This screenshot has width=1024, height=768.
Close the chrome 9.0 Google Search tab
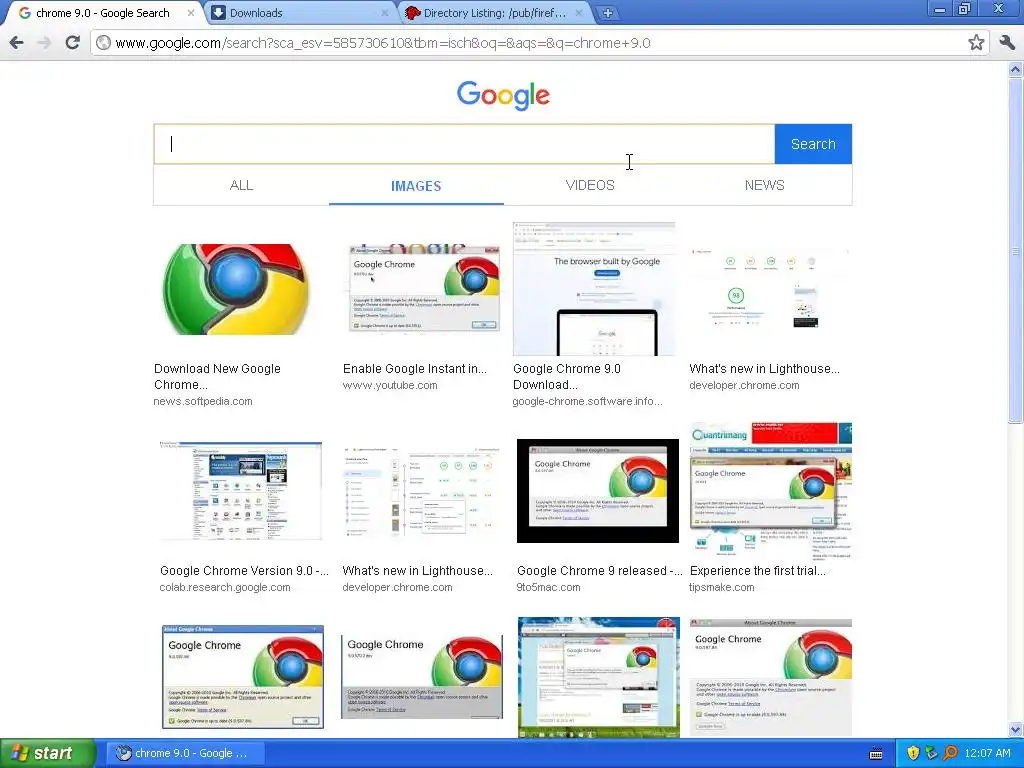pyautogui.click(x=191, y=13)
